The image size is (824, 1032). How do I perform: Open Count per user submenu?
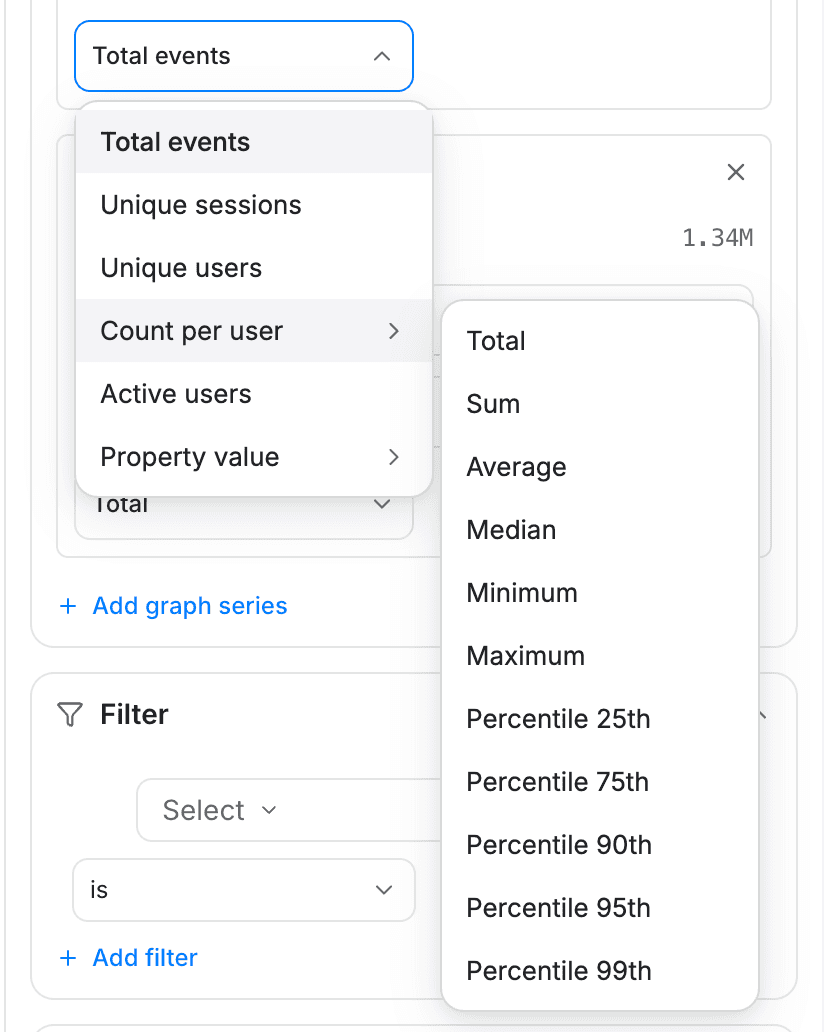tap(254, 330)
